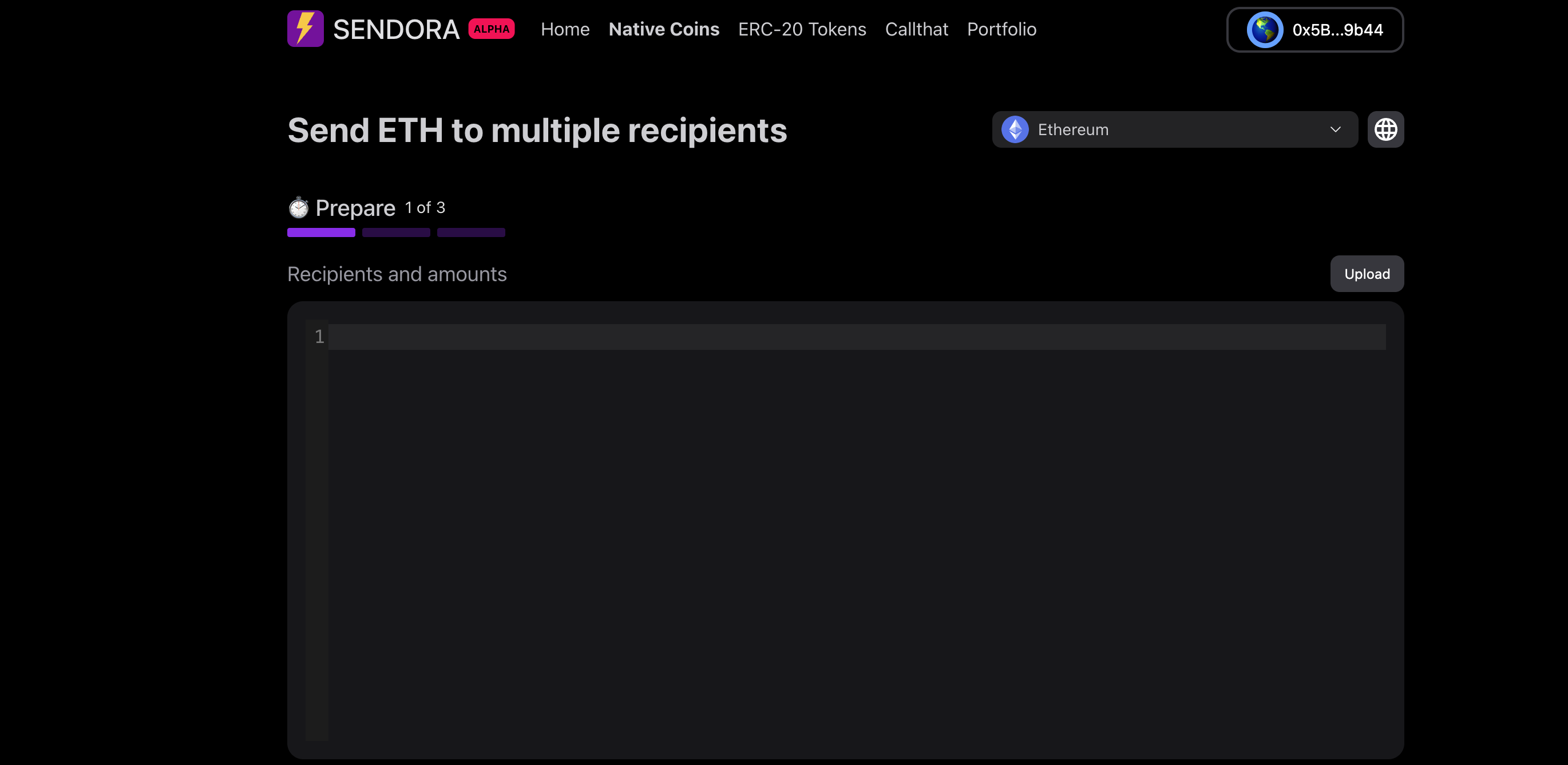Open wallet menu 0x5B...9b44
1568x765 pixels.
(1337, 30)
